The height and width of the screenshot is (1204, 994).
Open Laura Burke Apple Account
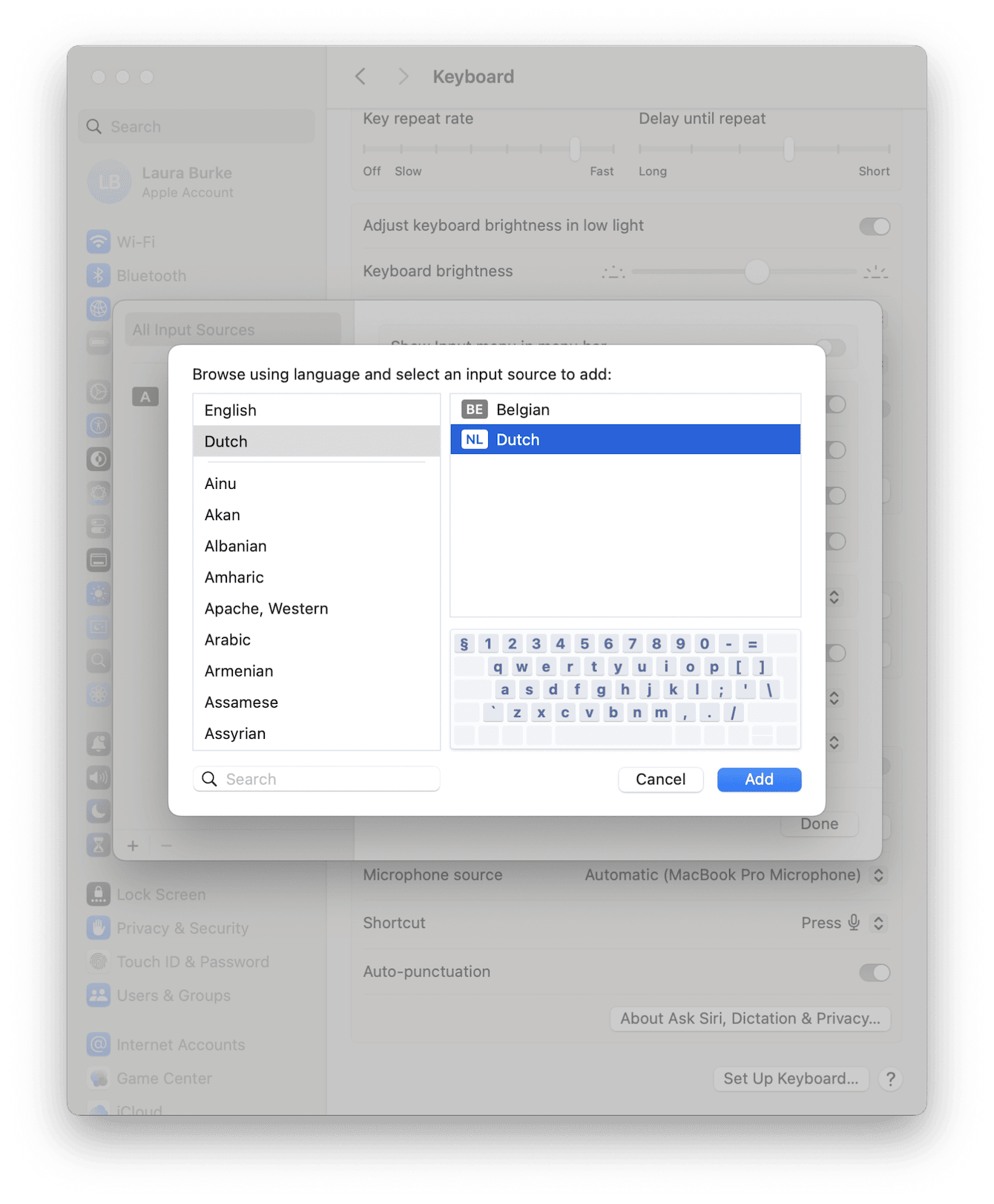point(197,182)
